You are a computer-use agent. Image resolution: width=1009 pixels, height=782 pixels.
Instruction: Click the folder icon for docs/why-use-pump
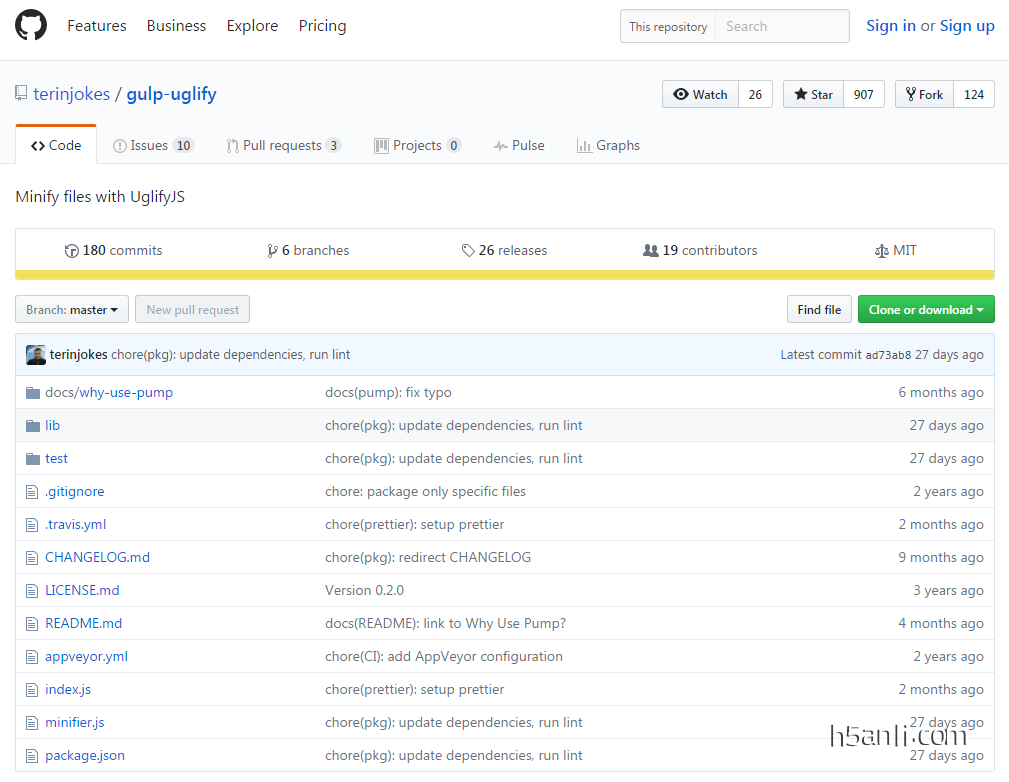33,393
